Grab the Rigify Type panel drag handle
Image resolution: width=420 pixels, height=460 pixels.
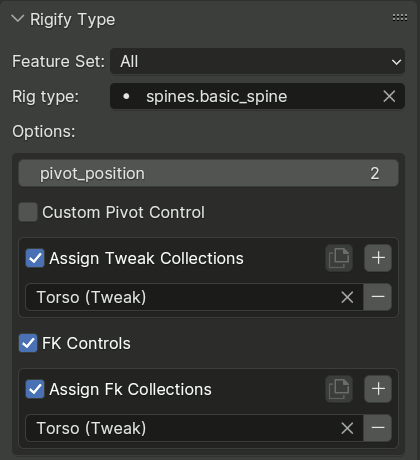tap(400, 18)
